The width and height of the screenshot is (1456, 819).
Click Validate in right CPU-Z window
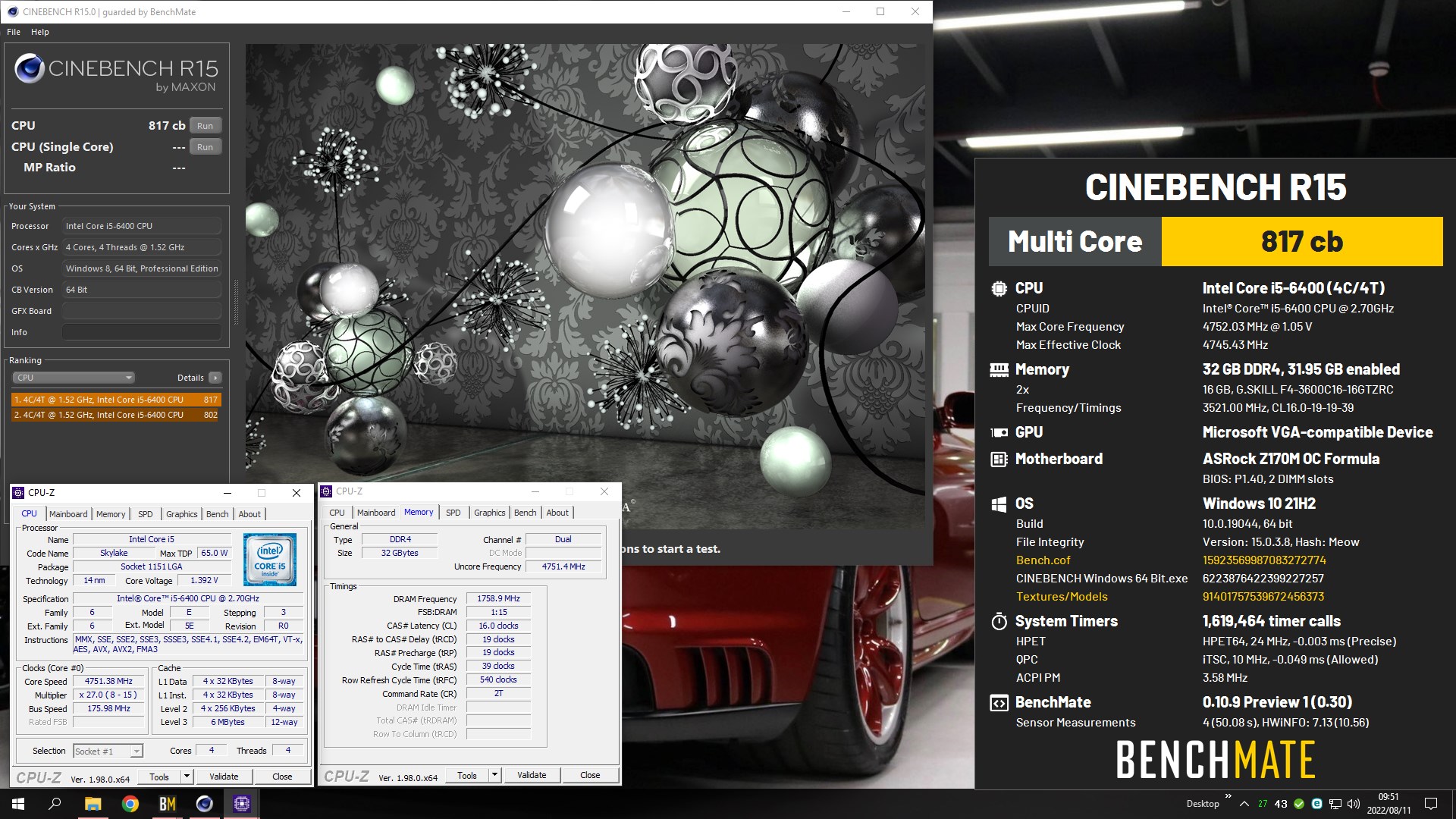click(532, 775)
